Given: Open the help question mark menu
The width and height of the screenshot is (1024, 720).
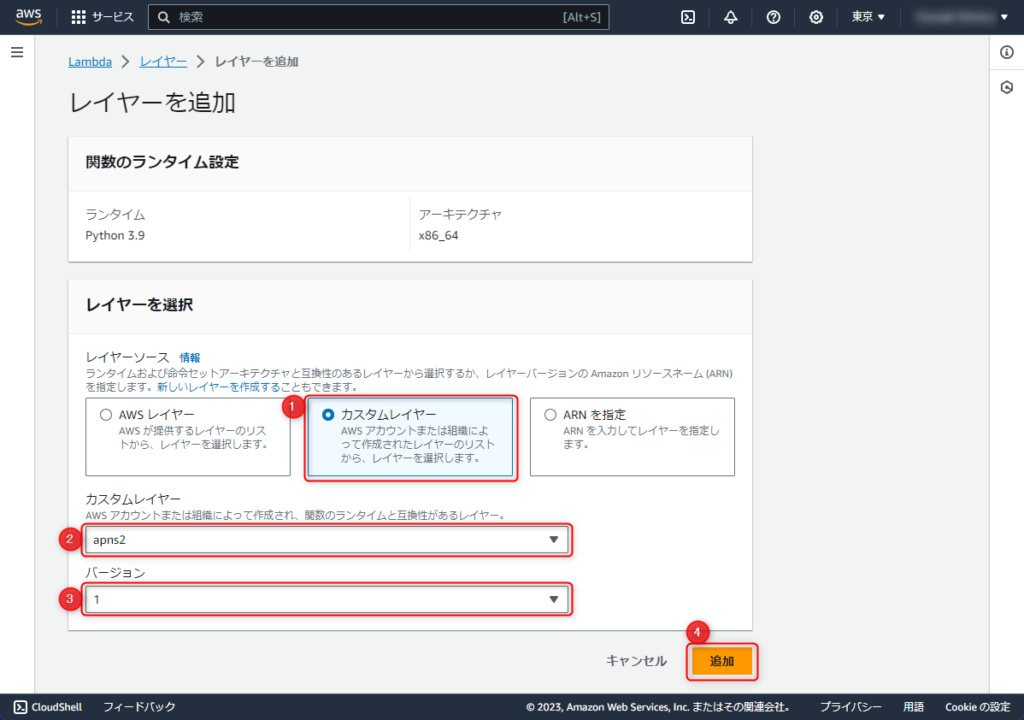Looking at the screenshot, I should [x=773, y=17].
